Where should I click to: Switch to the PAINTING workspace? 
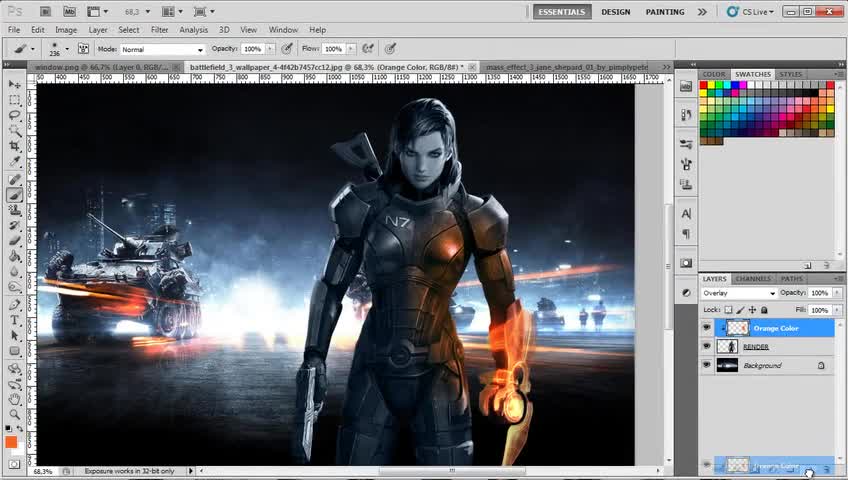click(x=665, y=12)
